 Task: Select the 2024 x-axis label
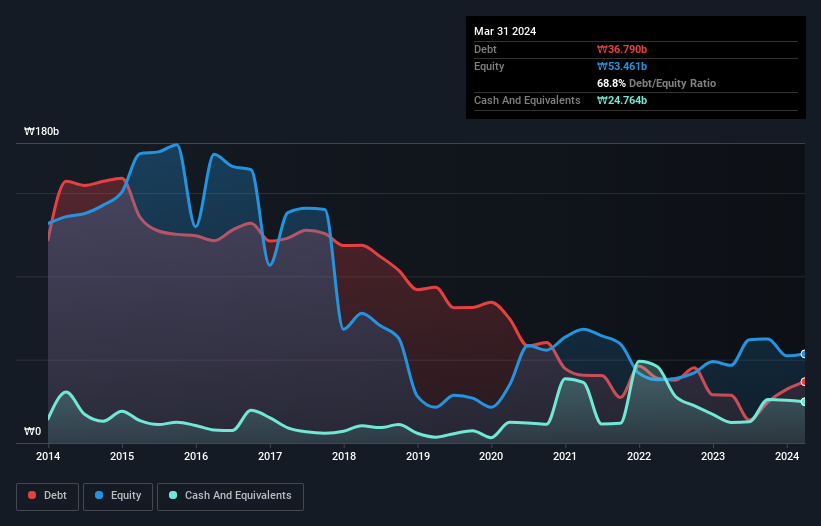(x=787, y=456)
